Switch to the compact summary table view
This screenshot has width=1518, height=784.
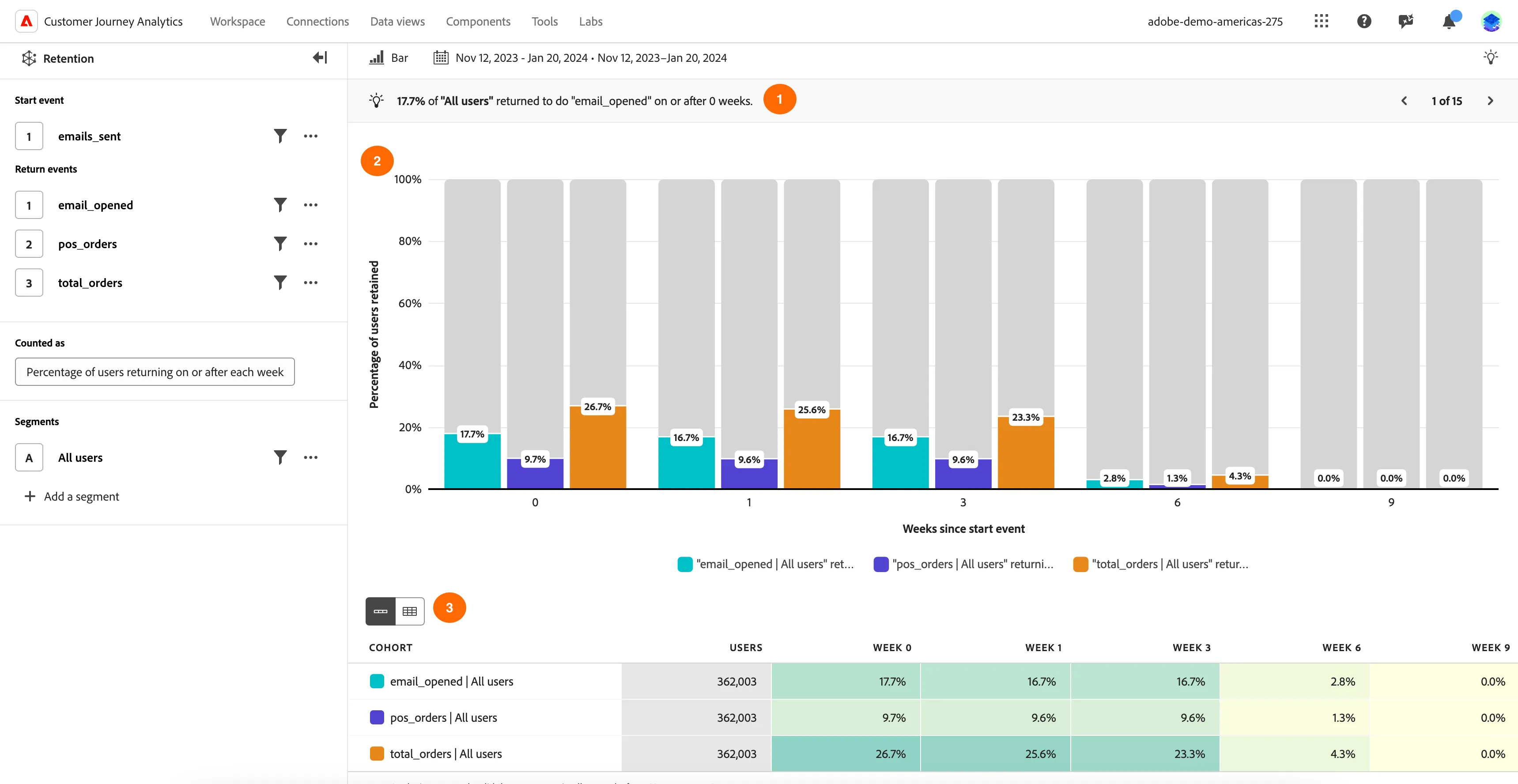[381, 611]
